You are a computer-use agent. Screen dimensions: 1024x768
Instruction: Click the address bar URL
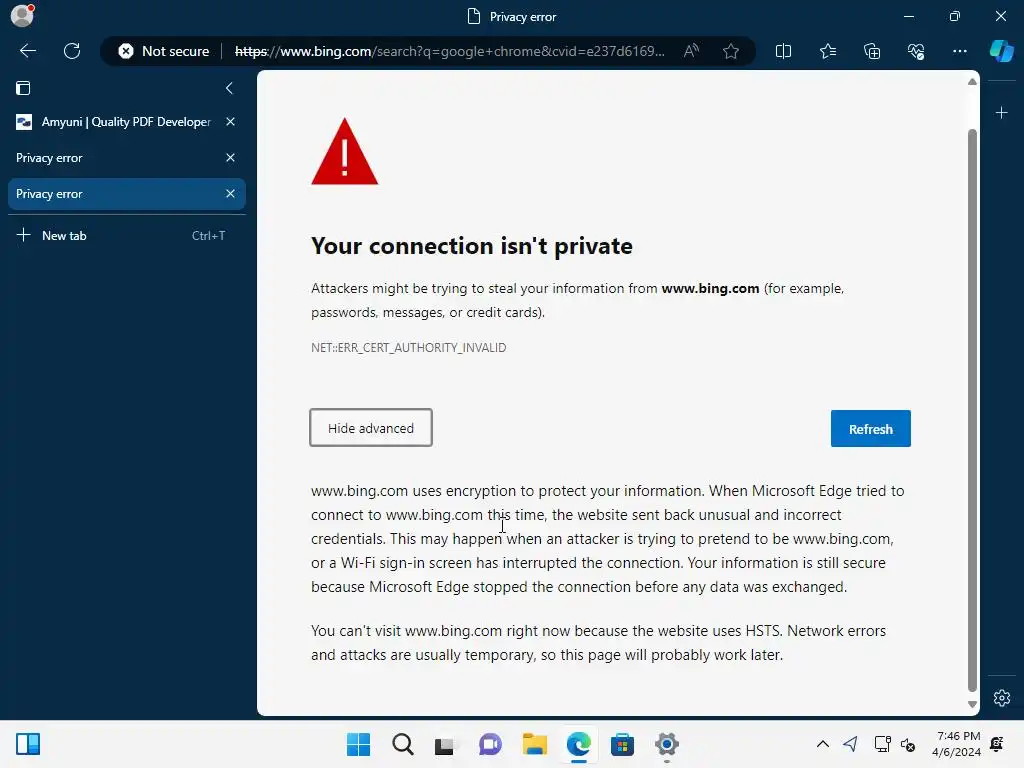[x=449, y=51]
